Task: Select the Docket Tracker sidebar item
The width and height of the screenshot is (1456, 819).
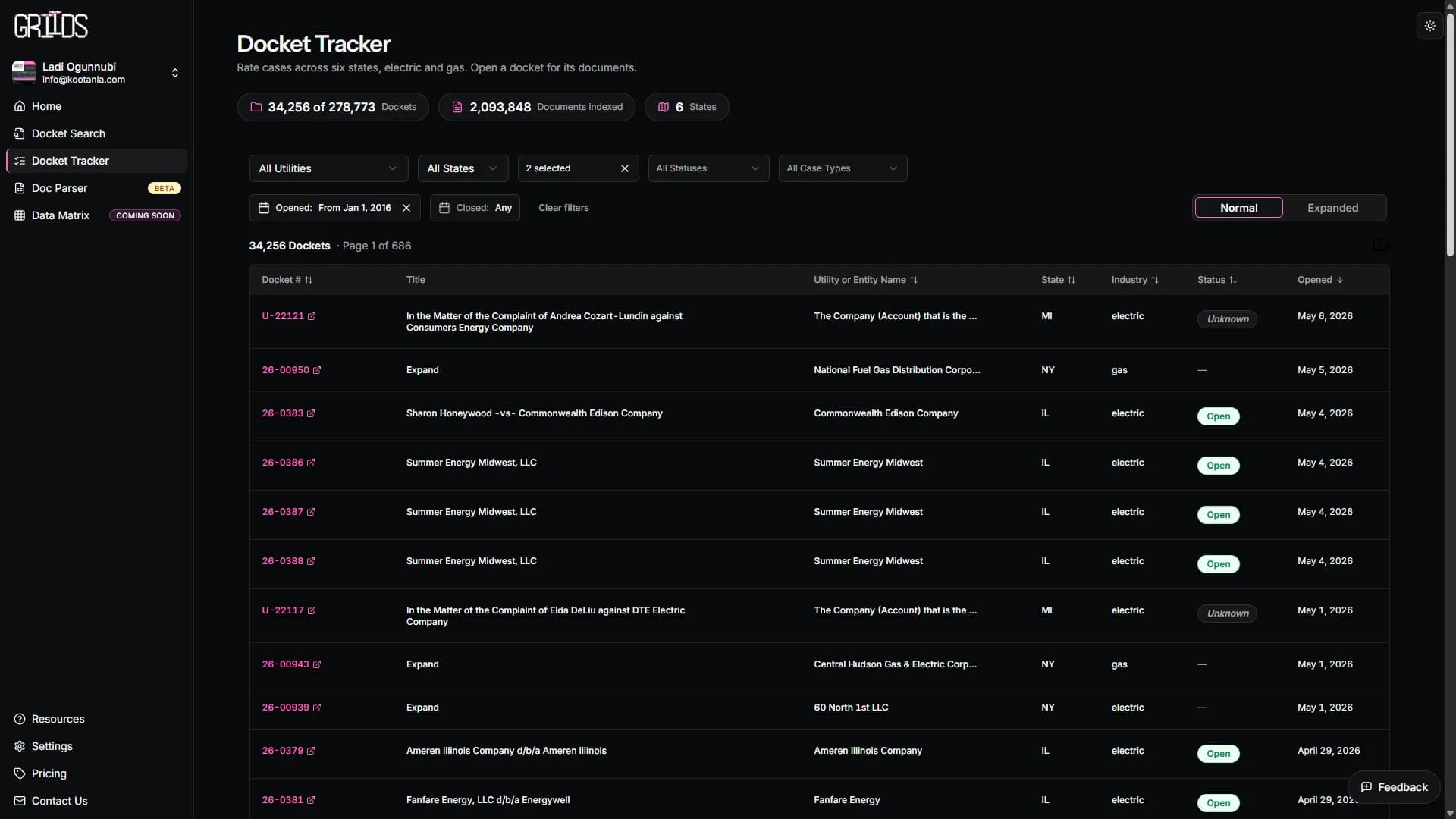Action: [96, 161]
